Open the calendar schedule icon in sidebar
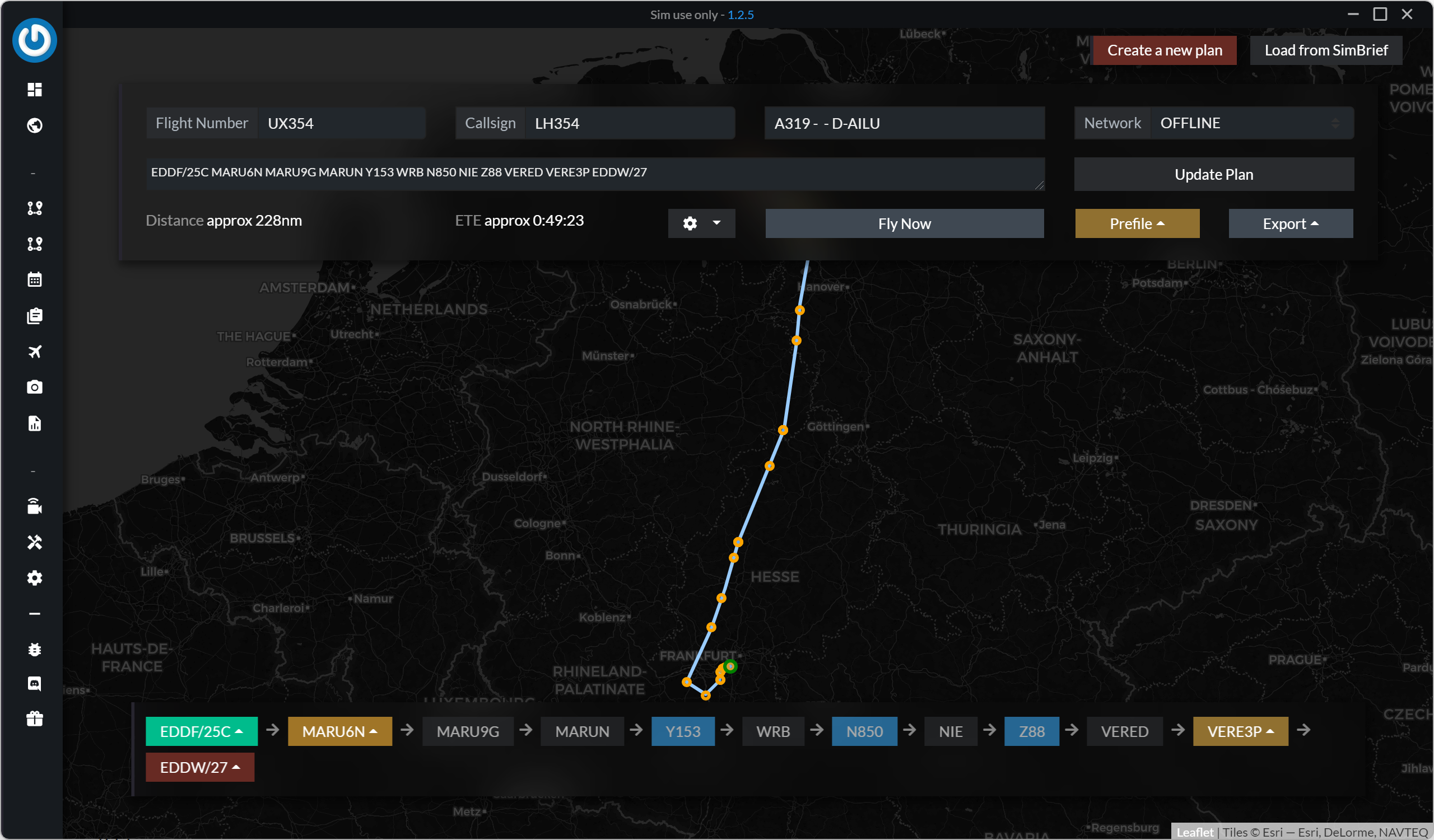Viewport: 1434px width, 840px height. (x=35, y=279)
